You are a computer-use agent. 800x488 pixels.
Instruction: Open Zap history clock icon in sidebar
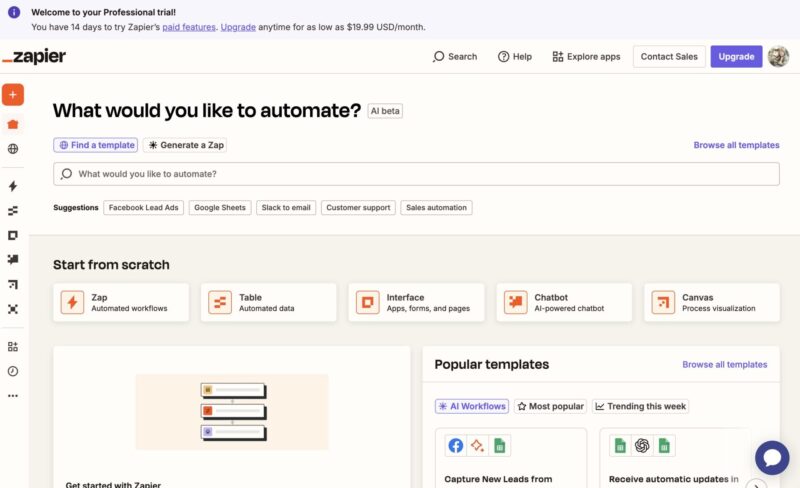[x=13, y=371]
